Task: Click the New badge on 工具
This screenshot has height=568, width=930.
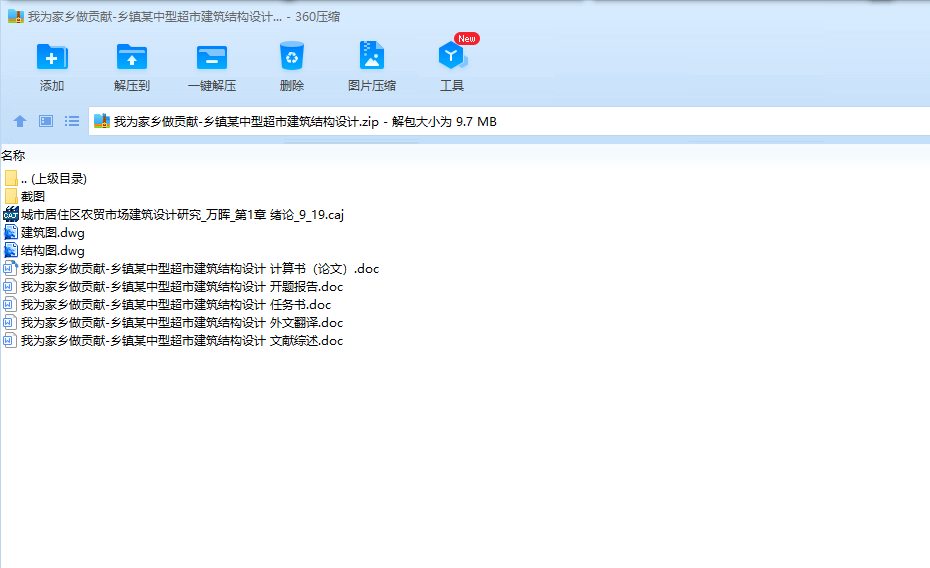Action: pyautogui.click(x=467, y=39)
